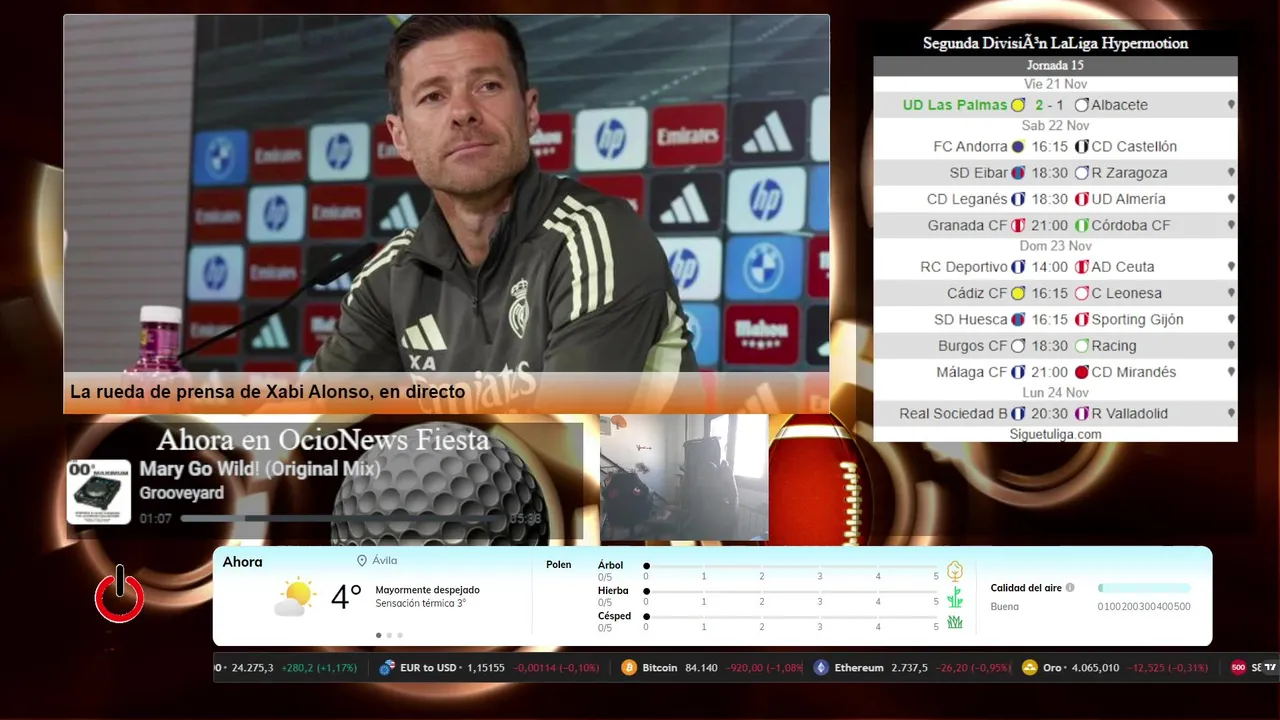The height and width of the screenshot is (720, 1280).
Task: Click the Bitcoin ticker label
Action: click(660, 667)
